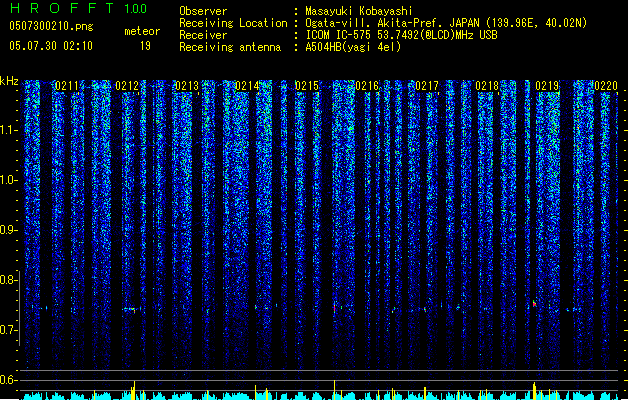
Task: Click the red meteor echo after 0215
Action: [x=334, y=309]
